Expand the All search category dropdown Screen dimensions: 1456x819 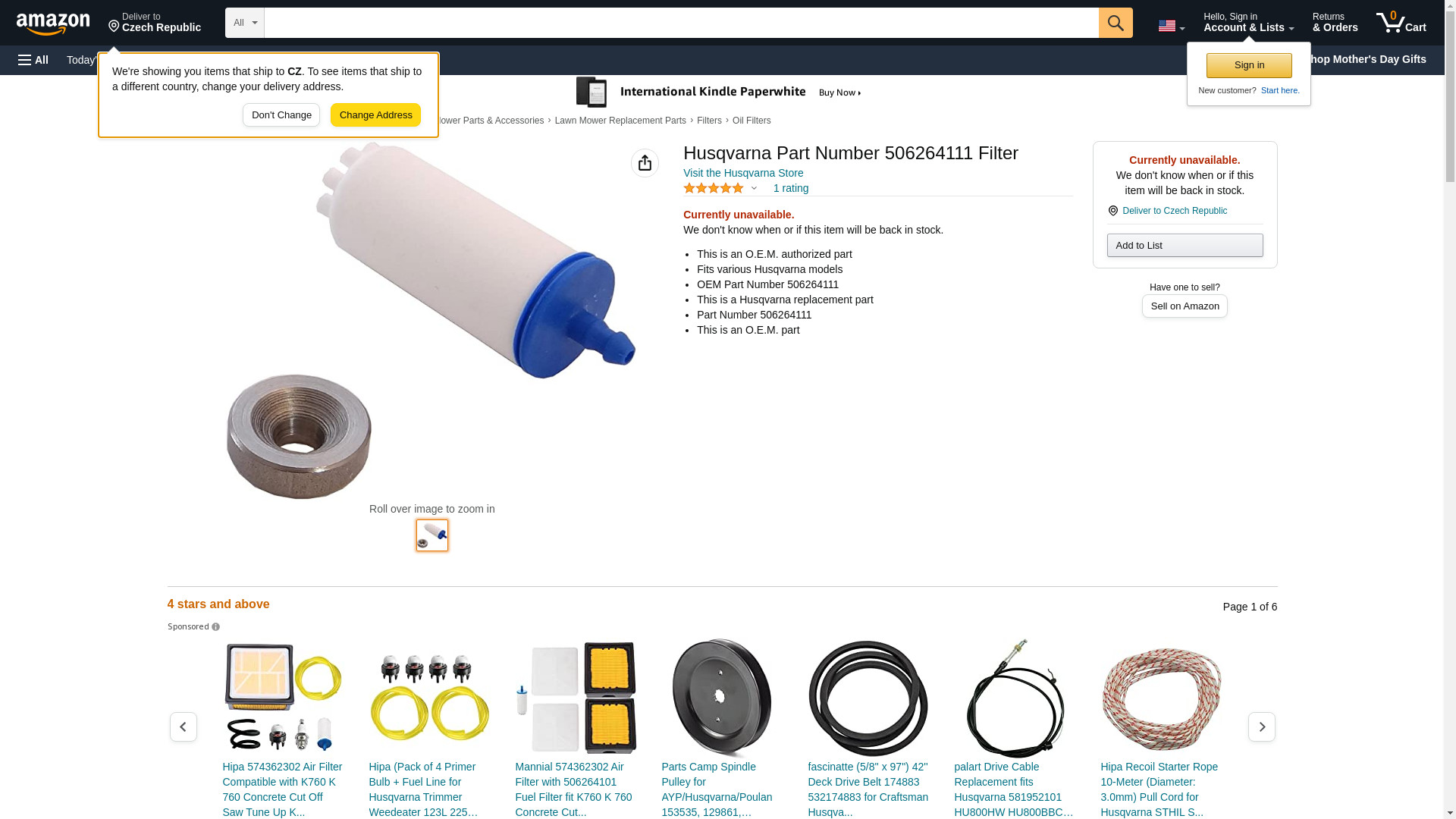245,23
